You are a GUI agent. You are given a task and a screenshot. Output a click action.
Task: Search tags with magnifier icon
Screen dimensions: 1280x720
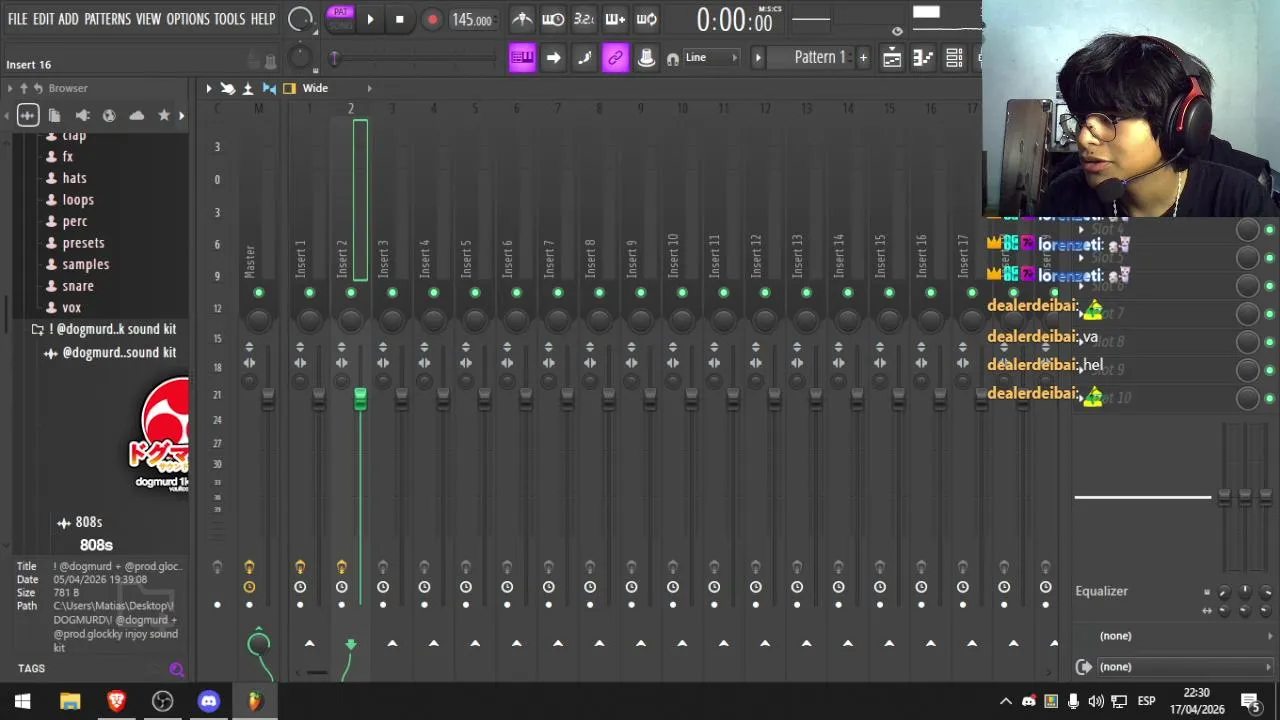pyautogui.click(x=176, y=669)
